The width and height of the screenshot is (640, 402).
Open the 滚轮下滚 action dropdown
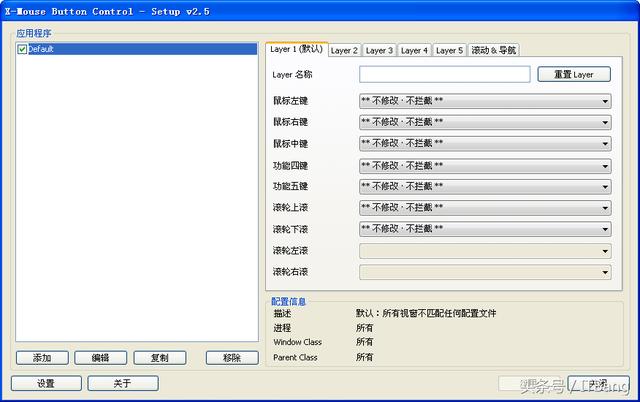pyautogui.click(x=485, y=229)
